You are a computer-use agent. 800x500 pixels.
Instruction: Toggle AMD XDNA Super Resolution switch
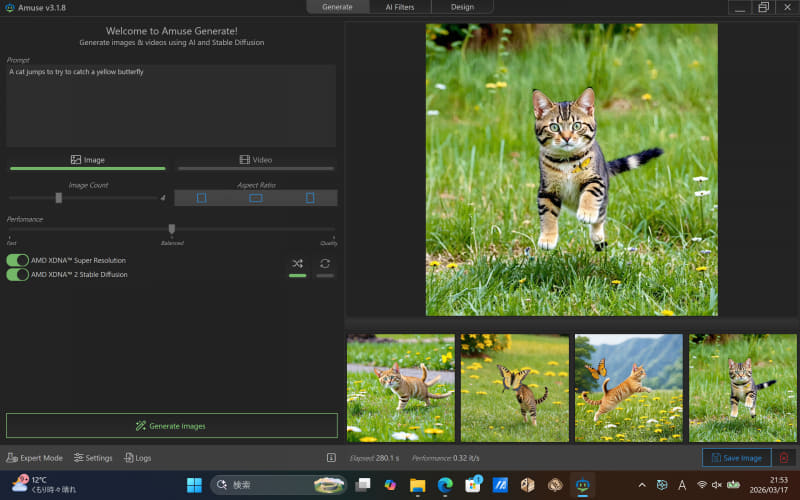17,260
